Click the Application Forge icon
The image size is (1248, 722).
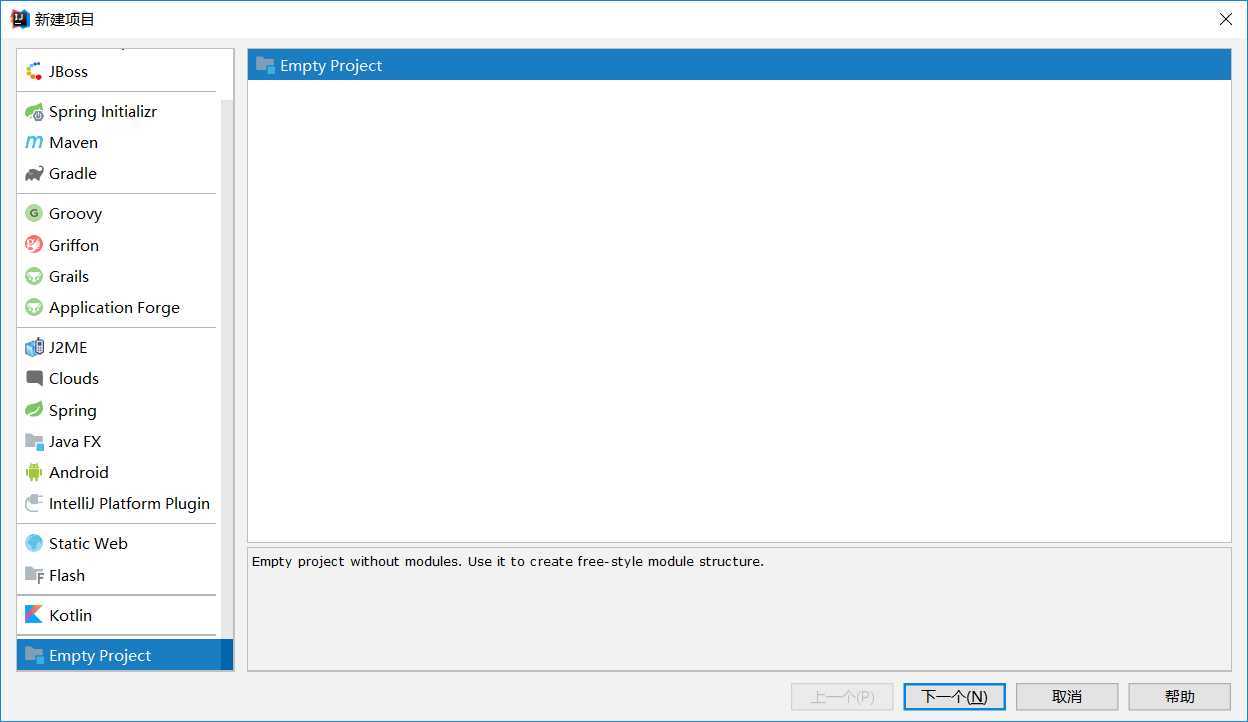34,308
